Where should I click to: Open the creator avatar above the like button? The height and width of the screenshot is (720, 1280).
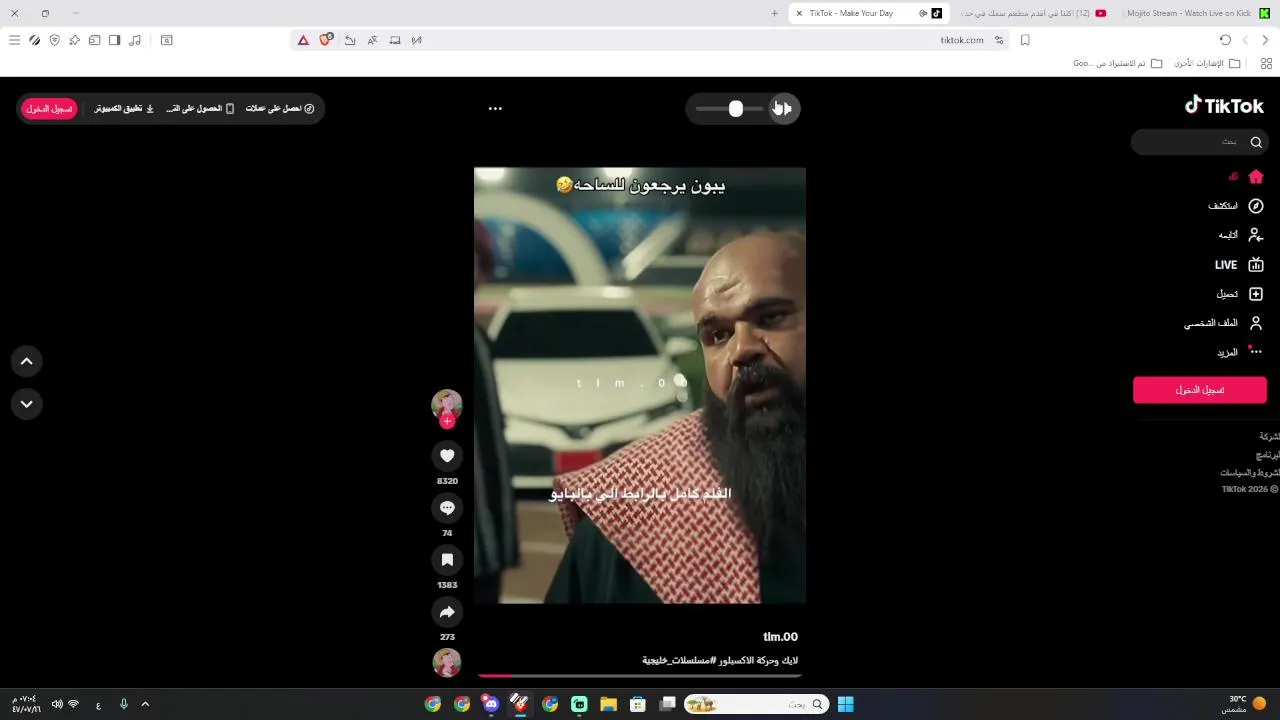click(447, 404)
